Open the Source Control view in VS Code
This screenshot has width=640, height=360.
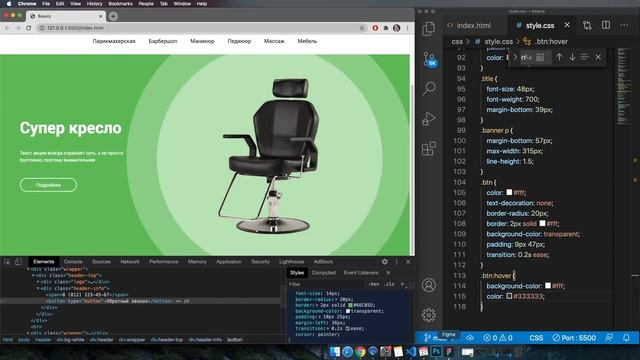[x=429, y=59]
